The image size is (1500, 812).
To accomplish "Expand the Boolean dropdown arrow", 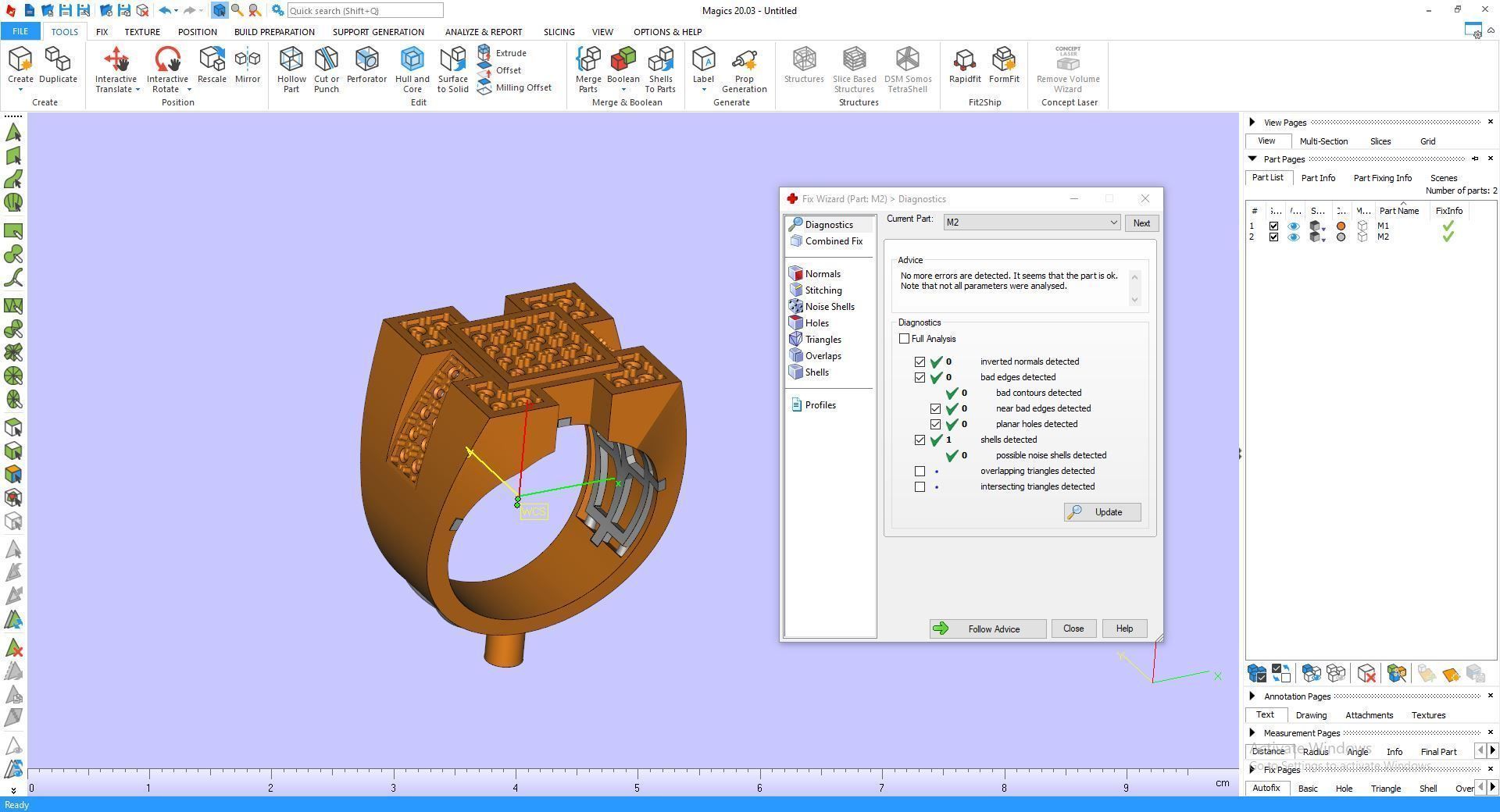I will click(623, 90).
